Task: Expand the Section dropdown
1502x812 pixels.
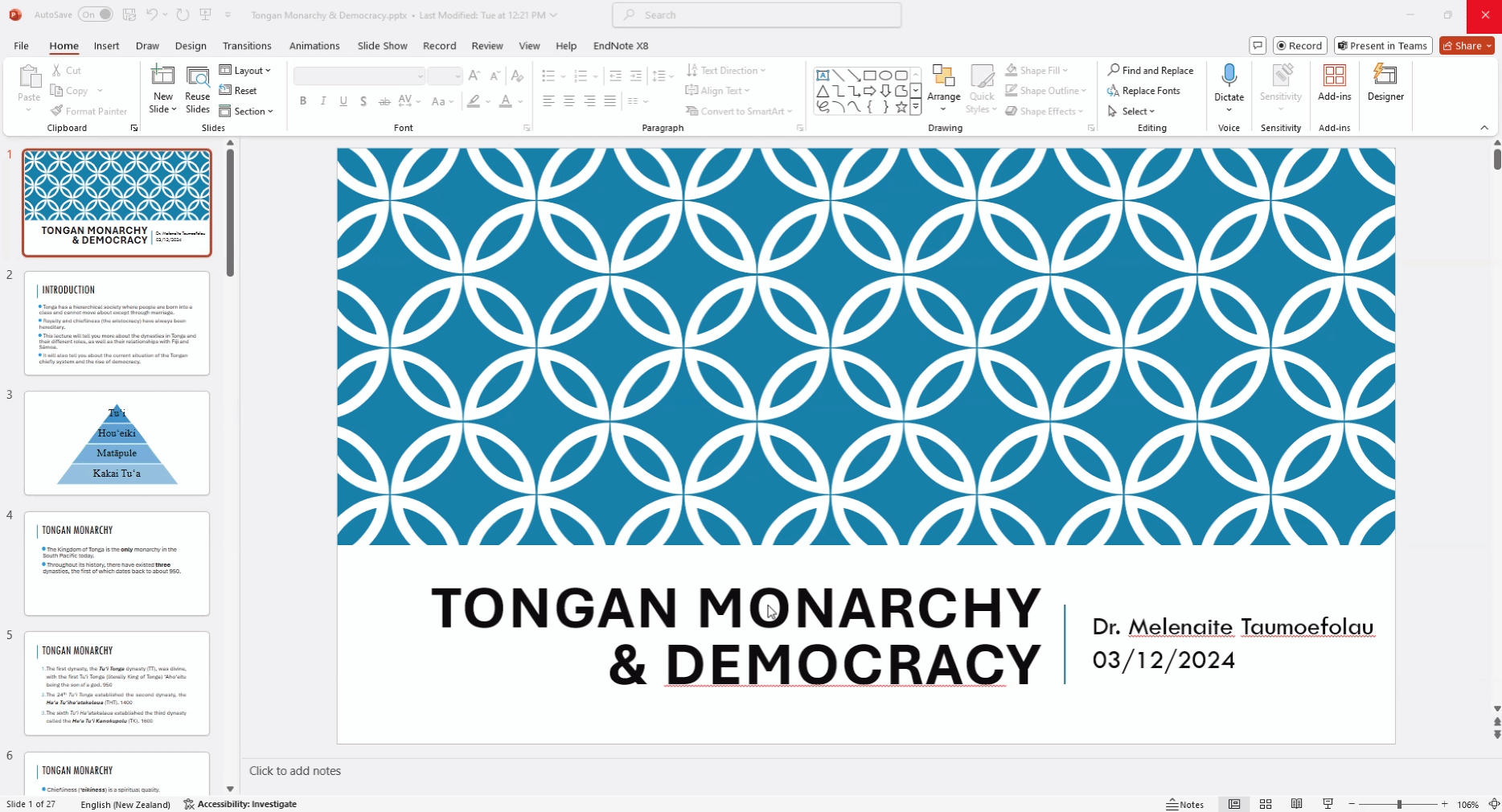Action: tap(247, 111)
